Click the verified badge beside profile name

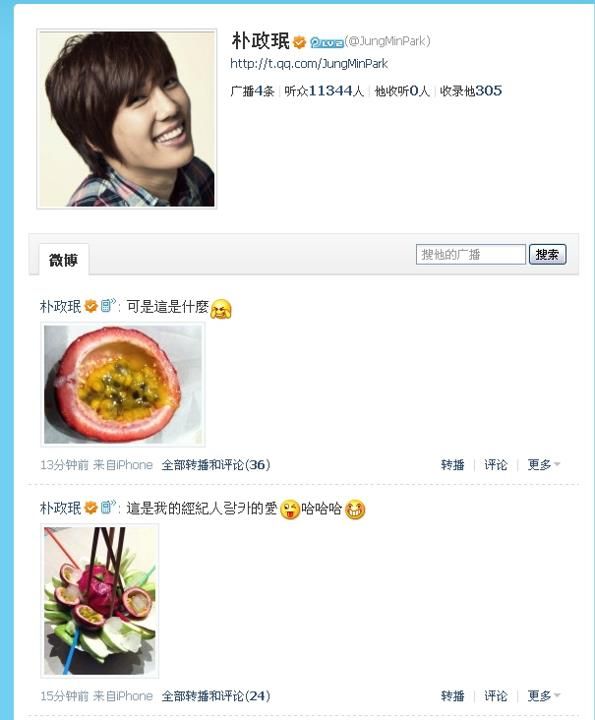click(x=299, y=42)
